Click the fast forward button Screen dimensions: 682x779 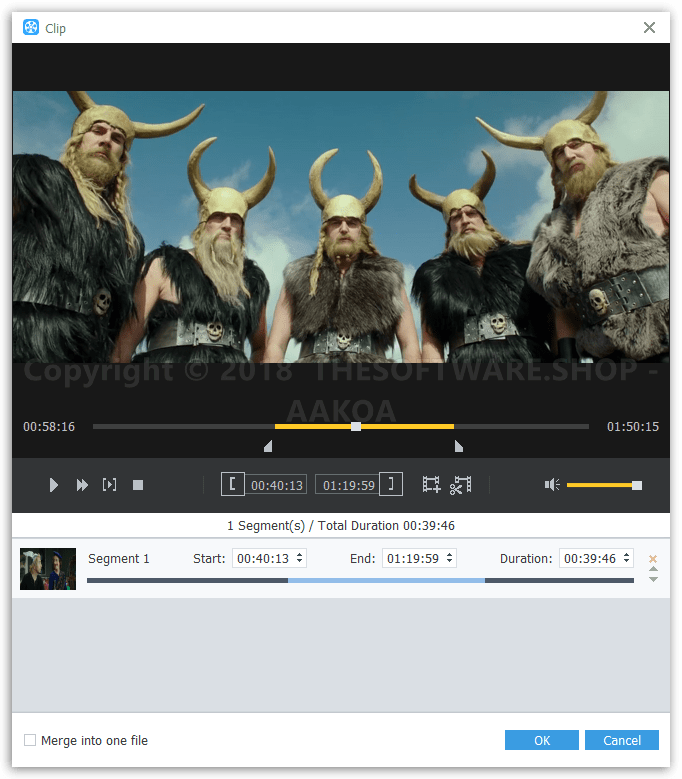coord(82,485)
